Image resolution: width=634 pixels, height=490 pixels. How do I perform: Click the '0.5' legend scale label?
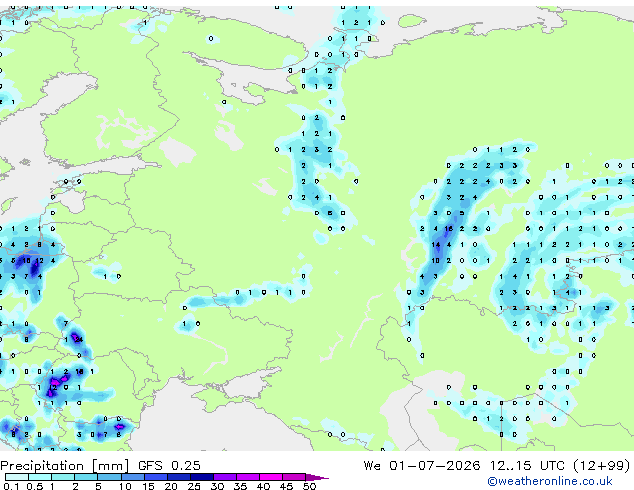(34, 486)
